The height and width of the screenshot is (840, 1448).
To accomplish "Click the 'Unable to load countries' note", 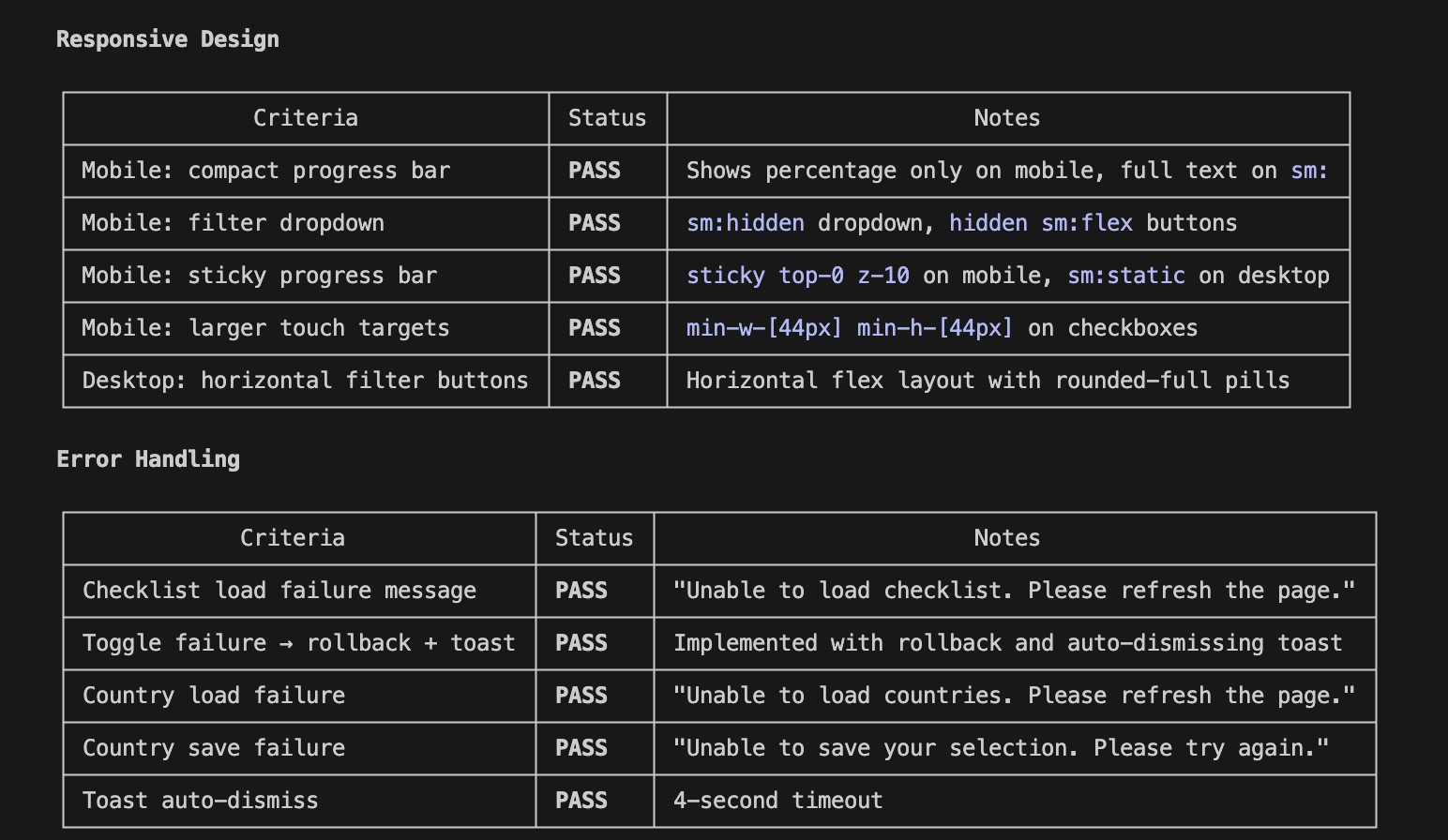I will [x=1014, y=696].
